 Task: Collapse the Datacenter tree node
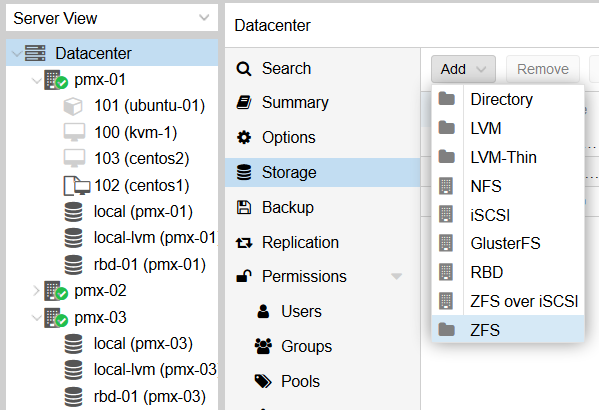(16, 53)
